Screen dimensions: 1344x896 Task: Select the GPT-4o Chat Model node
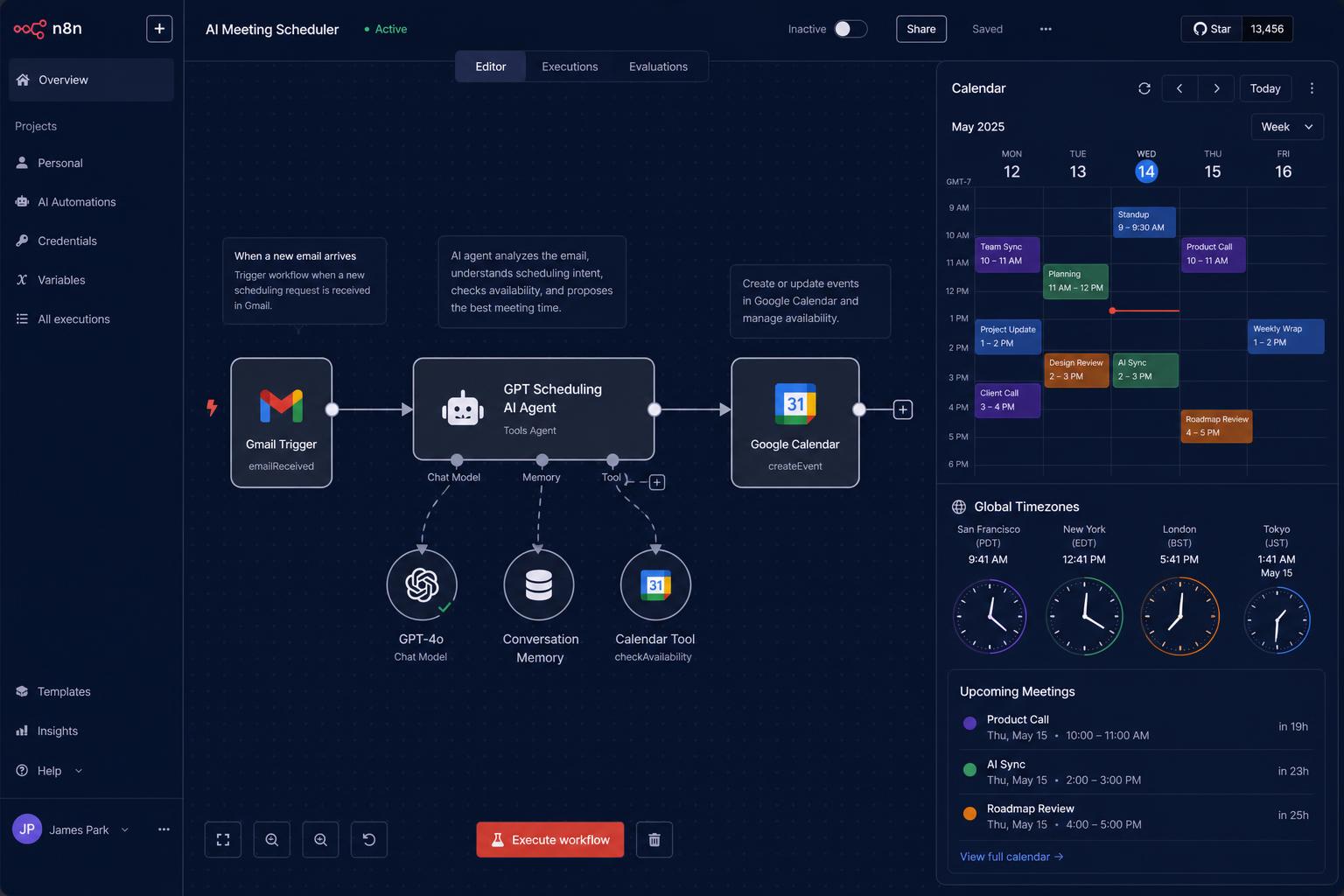(422, 584)
